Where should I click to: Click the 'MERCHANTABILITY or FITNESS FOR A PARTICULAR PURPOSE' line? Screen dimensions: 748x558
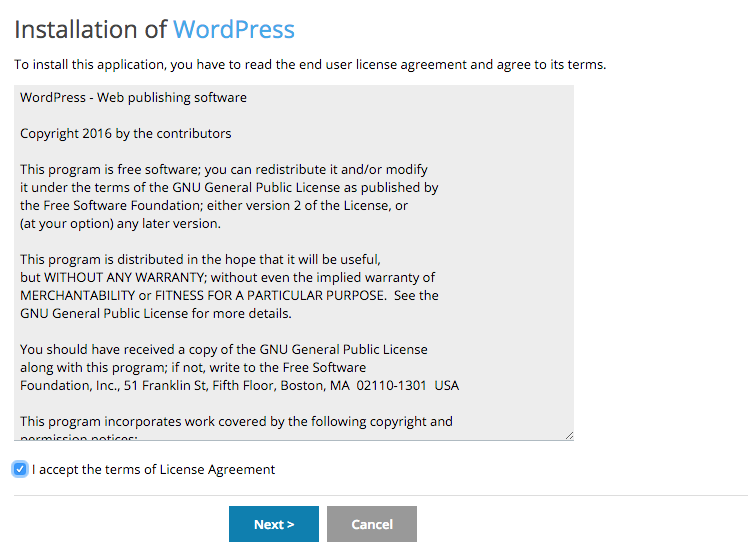coord(229,296)
